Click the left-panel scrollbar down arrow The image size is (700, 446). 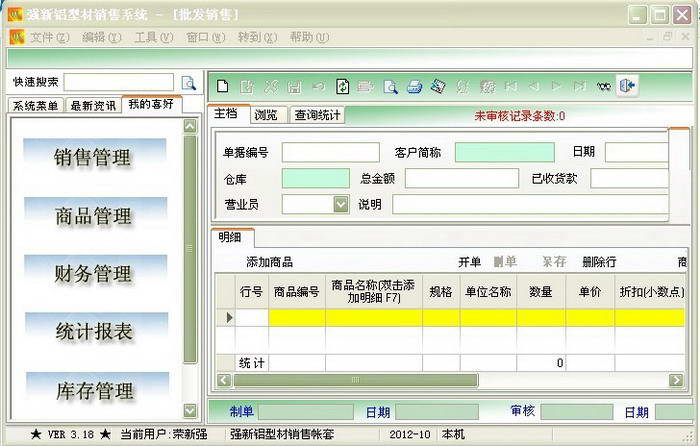(x=190, y=411)
